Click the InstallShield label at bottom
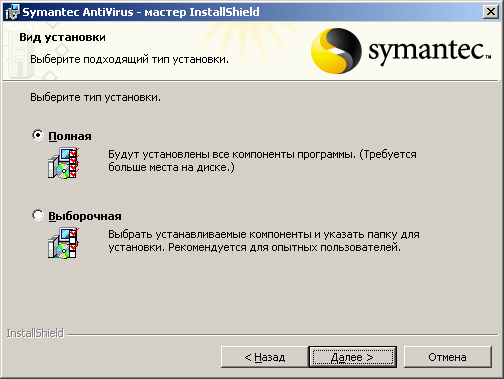Image resolution: width=504 pixels, height=379 pixels. [35, 333]
